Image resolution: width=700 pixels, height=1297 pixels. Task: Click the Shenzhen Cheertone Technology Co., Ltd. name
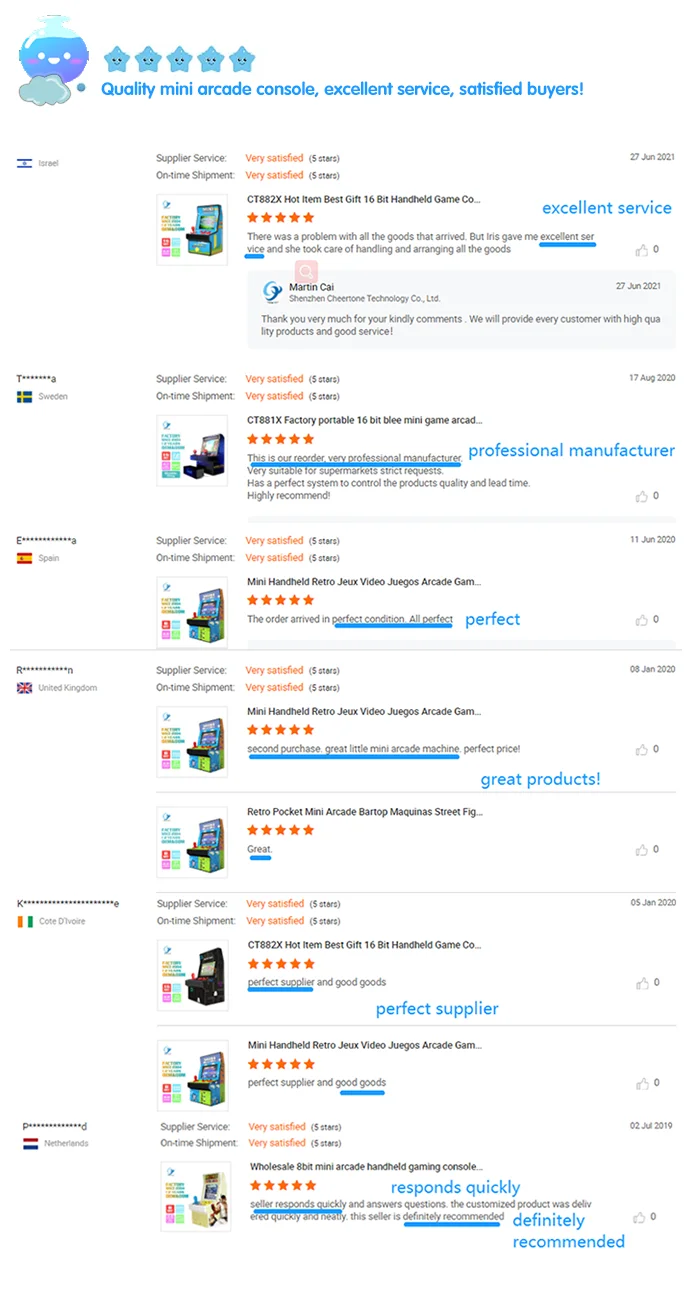click(364, 298)
